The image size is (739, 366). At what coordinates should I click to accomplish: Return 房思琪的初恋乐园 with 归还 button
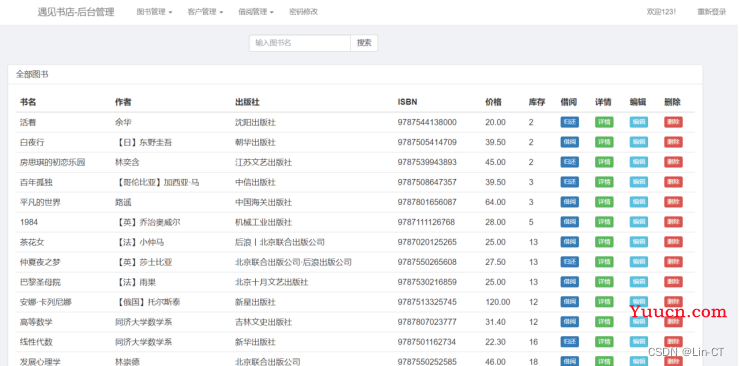(x=570, y=162)
